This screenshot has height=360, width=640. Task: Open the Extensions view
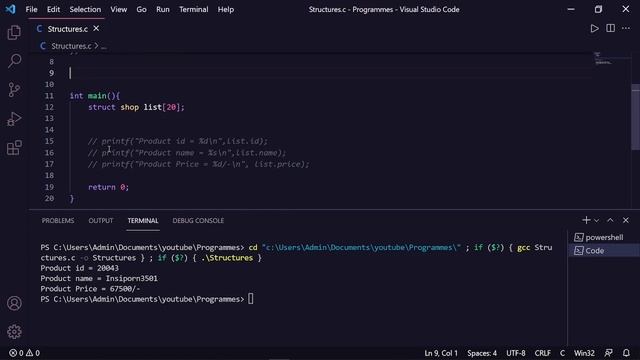pyautogui.click(x=14, y=148)
